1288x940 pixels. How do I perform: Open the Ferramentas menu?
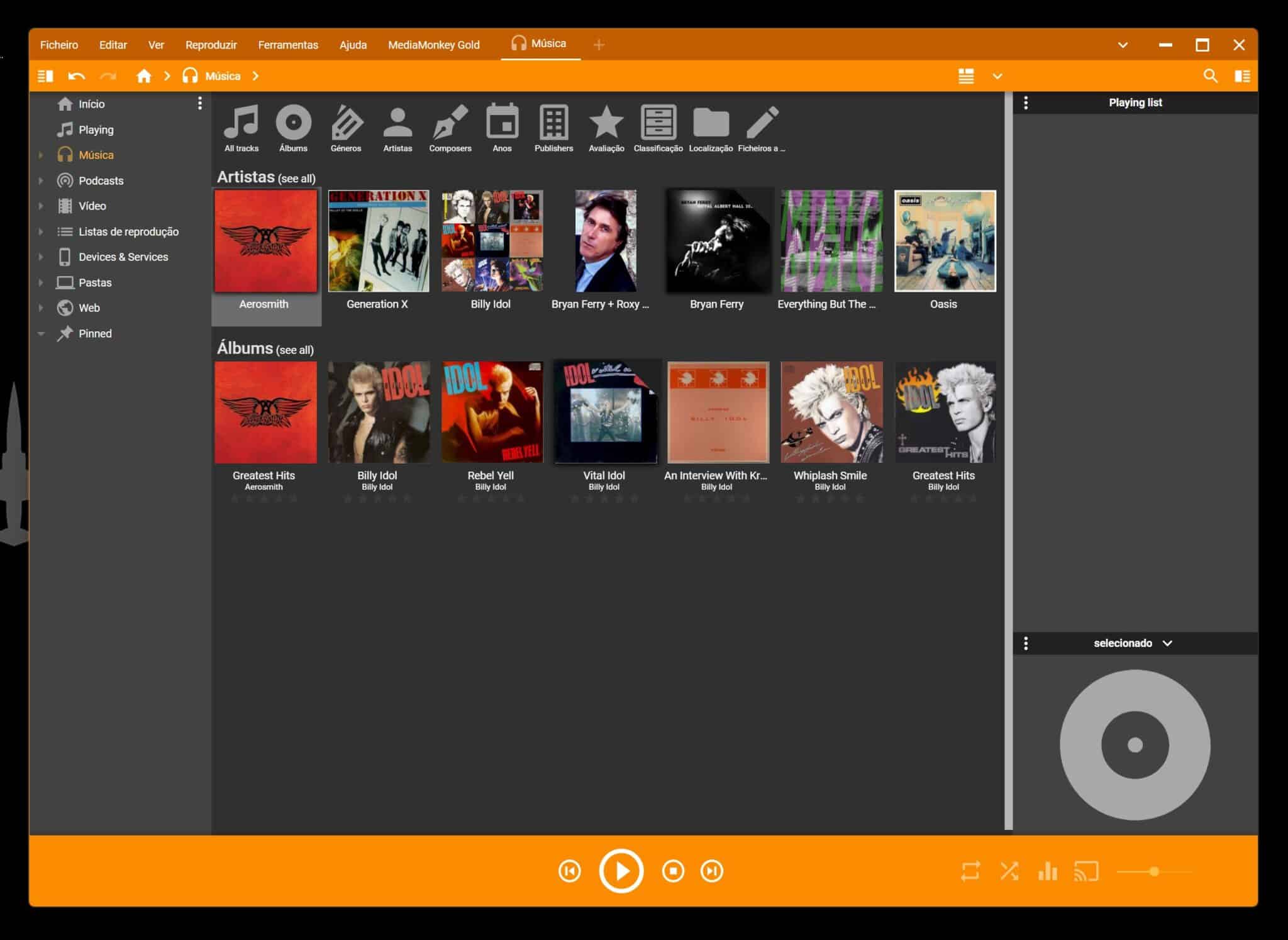(288, 45)
